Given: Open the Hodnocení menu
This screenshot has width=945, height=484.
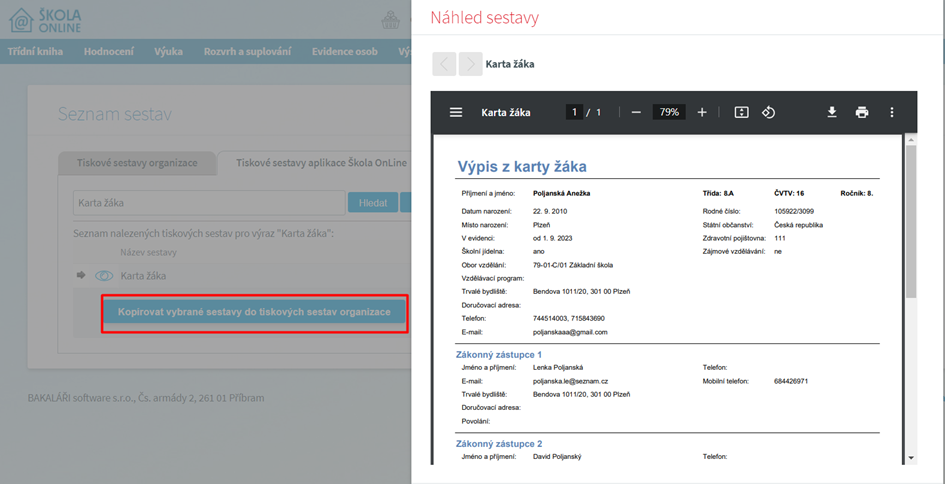Looking at the screenshot, I should 109,52.
